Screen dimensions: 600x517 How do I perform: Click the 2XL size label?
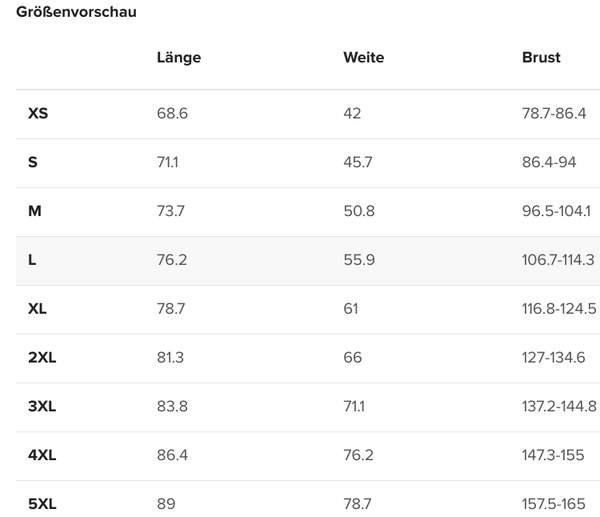click(x=42, y=357)
